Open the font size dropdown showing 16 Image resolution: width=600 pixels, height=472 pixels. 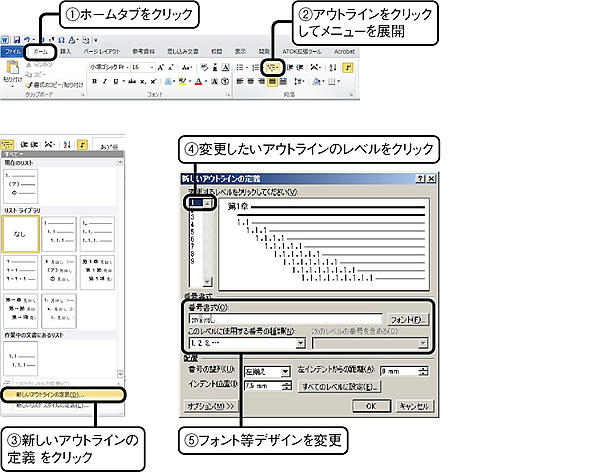tap(144, 66)
